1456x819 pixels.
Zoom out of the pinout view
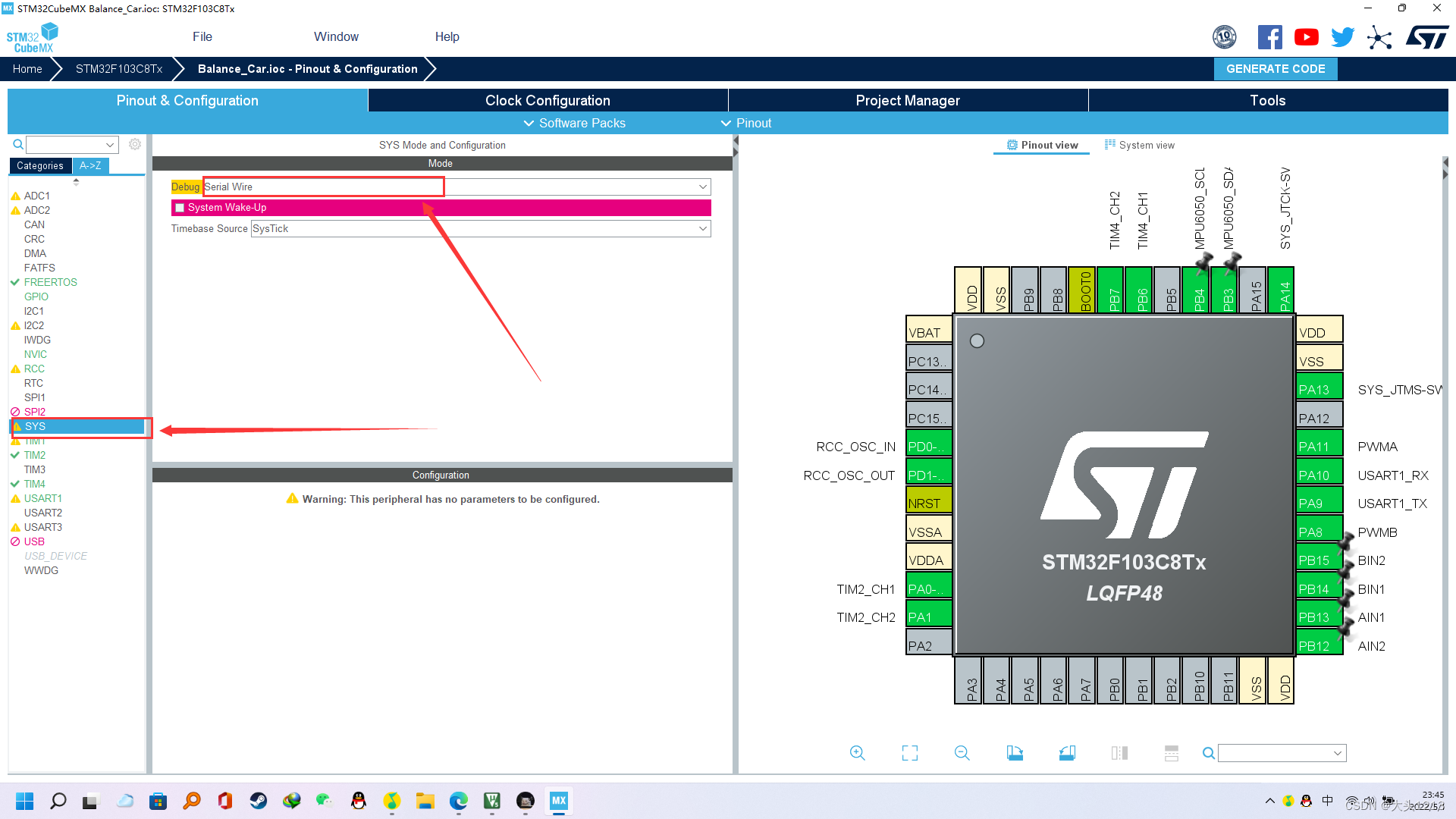pos(962,753)
